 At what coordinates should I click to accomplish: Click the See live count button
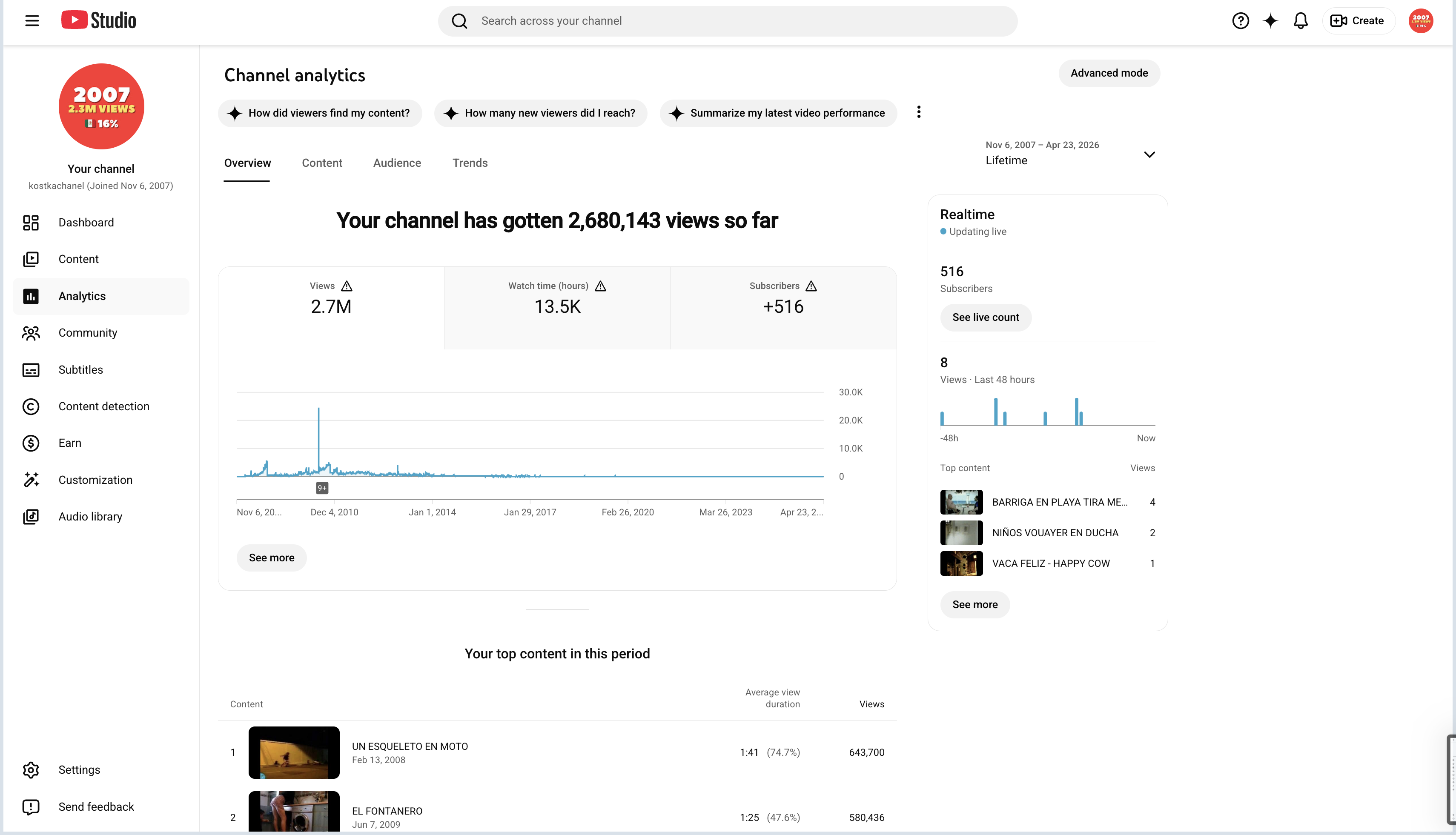pos(985,318)
